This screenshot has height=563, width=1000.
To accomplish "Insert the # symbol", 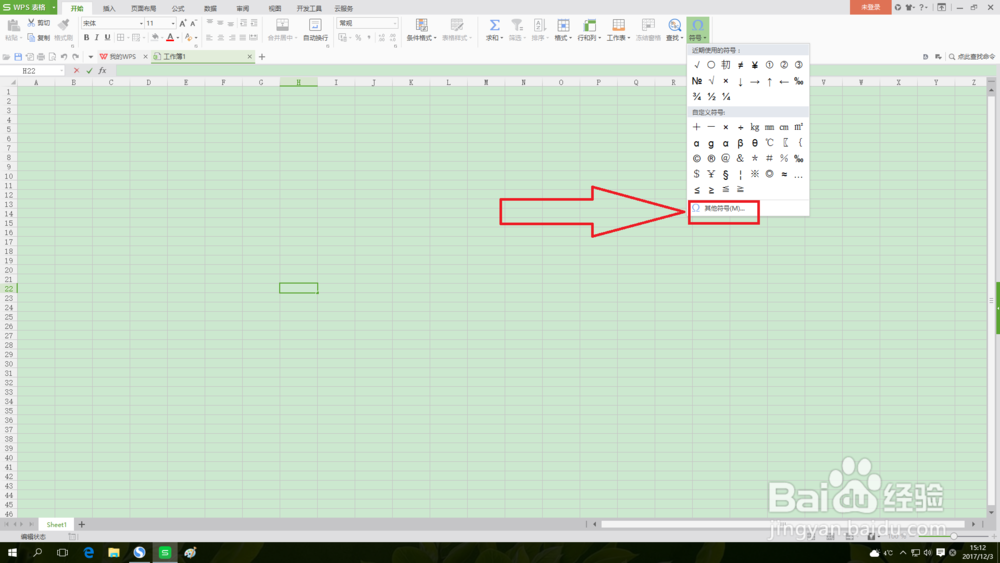I will tap(770, 158).
